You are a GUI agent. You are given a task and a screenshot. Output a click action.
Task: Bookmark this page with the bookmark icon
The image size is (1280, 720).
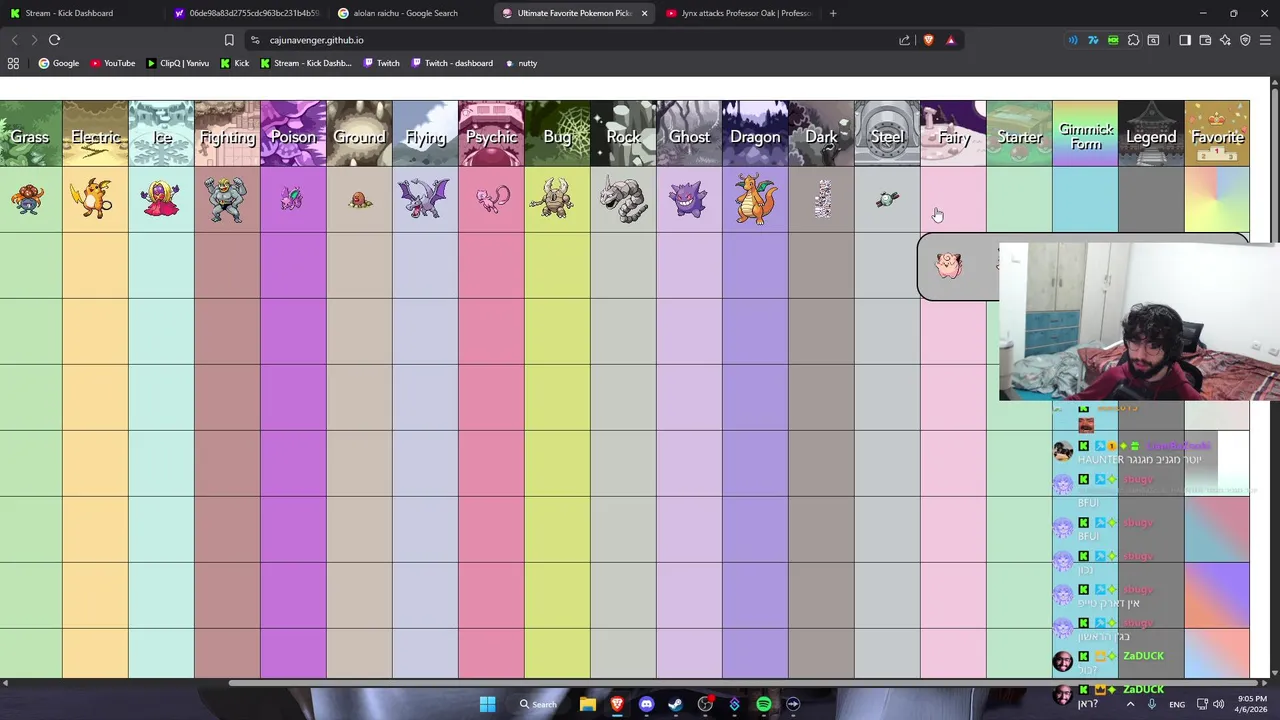click(229, 40)
